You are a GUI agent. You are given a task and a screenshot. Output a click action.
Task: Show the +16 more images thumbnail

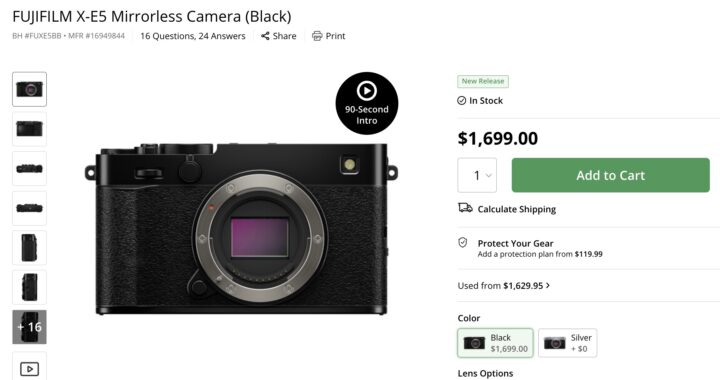[x=29, y=327]
